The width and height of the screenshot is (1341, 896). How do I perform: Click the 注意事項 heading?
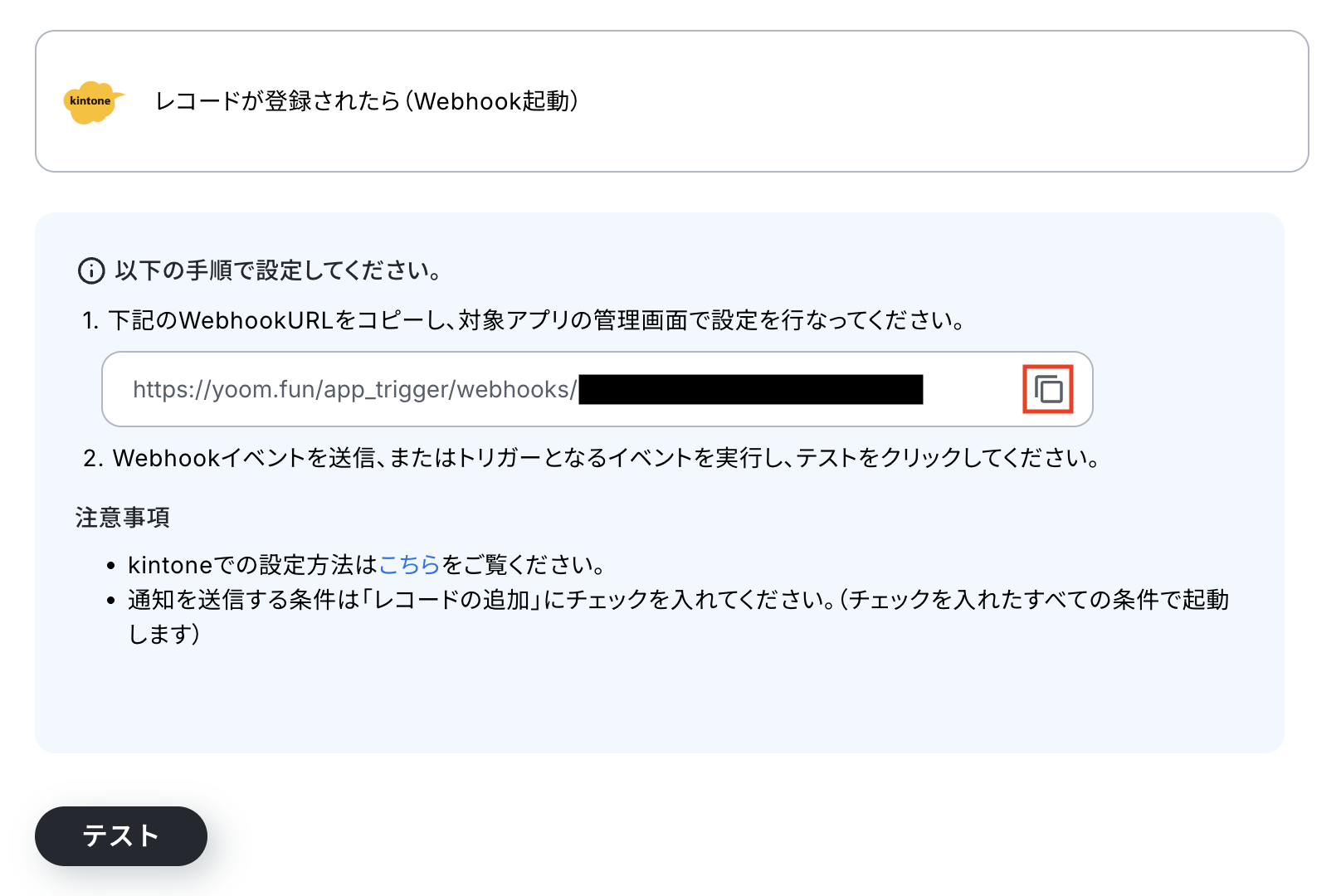[123, 518]
